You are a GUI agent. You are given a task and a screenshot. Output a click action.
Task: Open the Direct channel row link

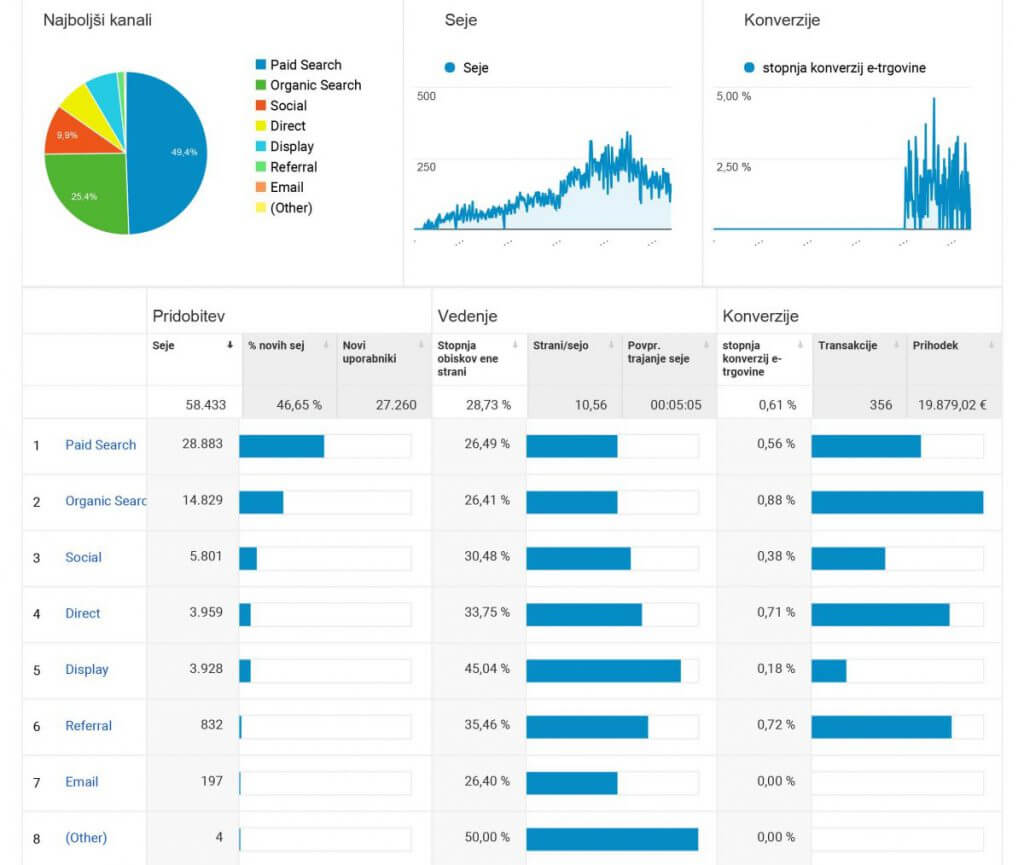click(82, 613)
